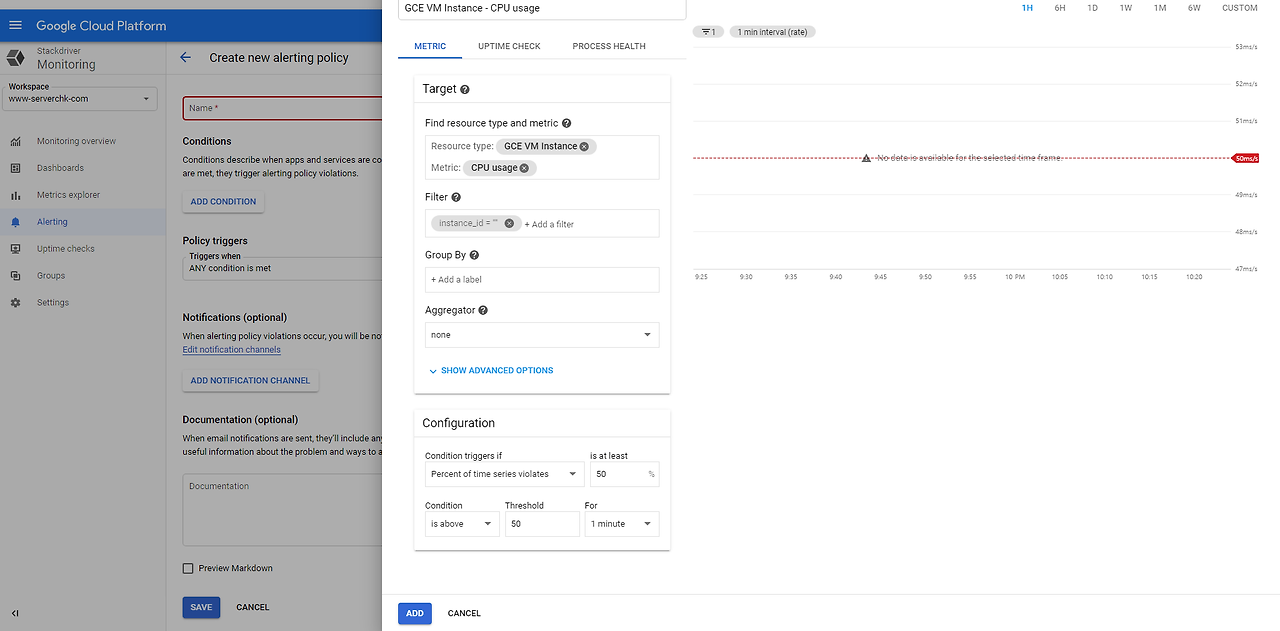Click the Monitoring overview sidebar icon

(x=15, y=141)
